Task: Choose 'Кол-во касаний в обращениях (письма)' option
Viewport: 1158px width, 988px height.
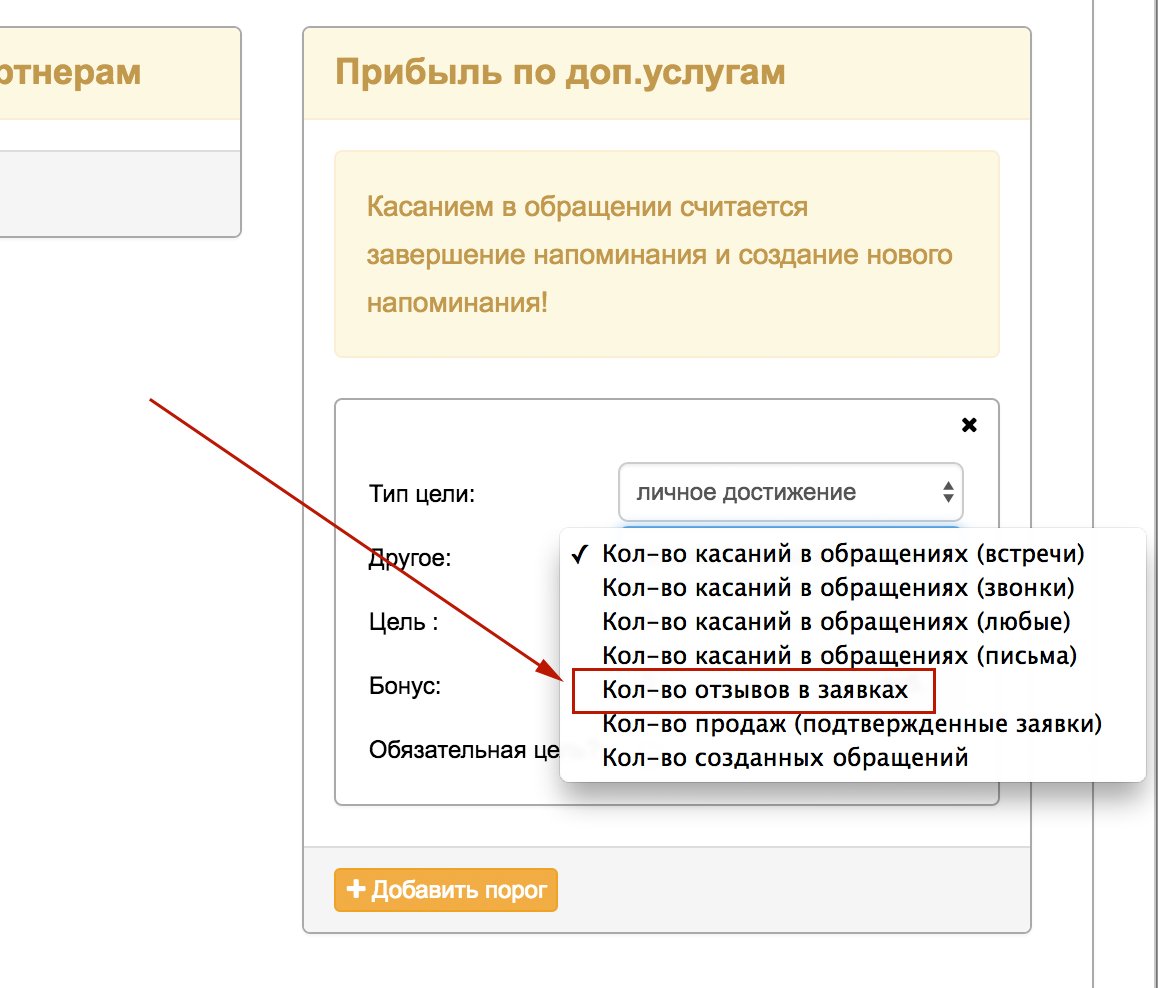Action: point(852,655)
